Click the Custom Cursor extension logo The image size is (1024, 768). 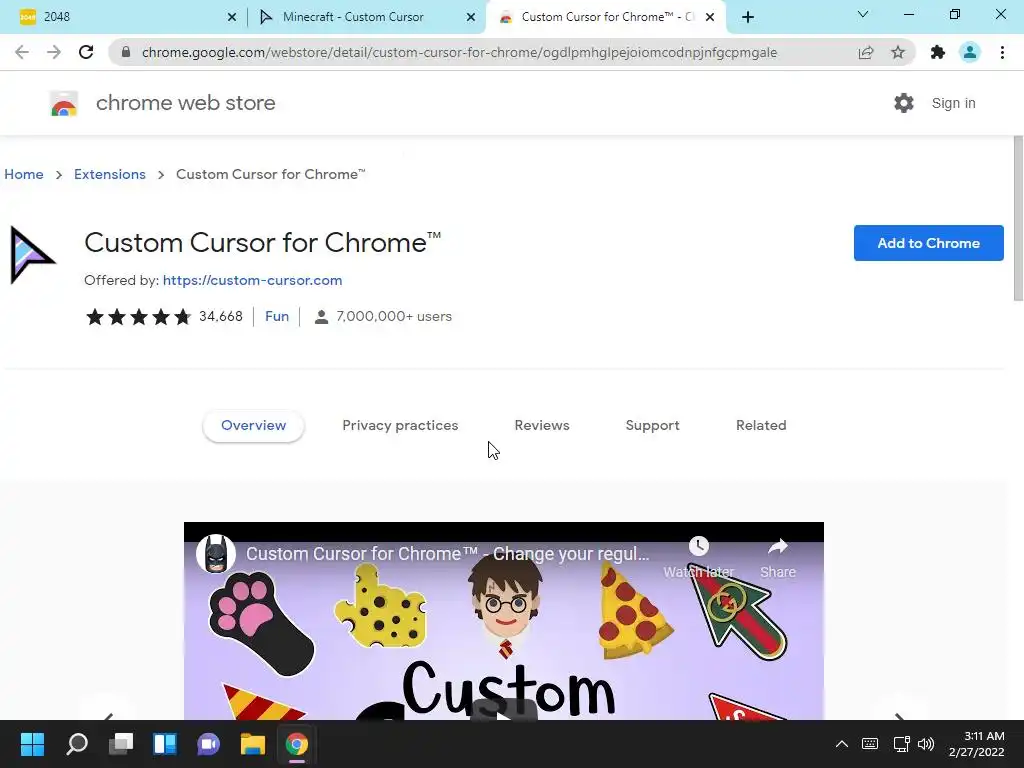(x=32, y=255)
